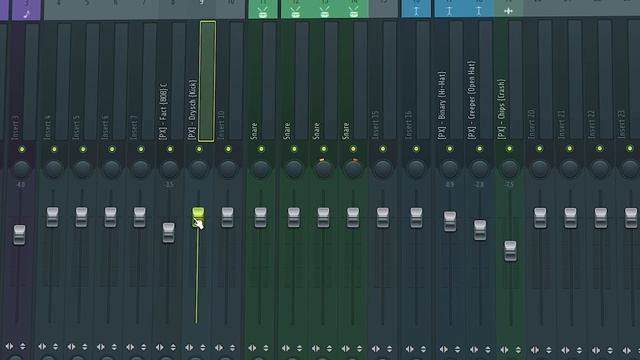Mute the Chips (Crash) track
The width and height of the screenshot is (640, 360).
[x=509, y=149]
